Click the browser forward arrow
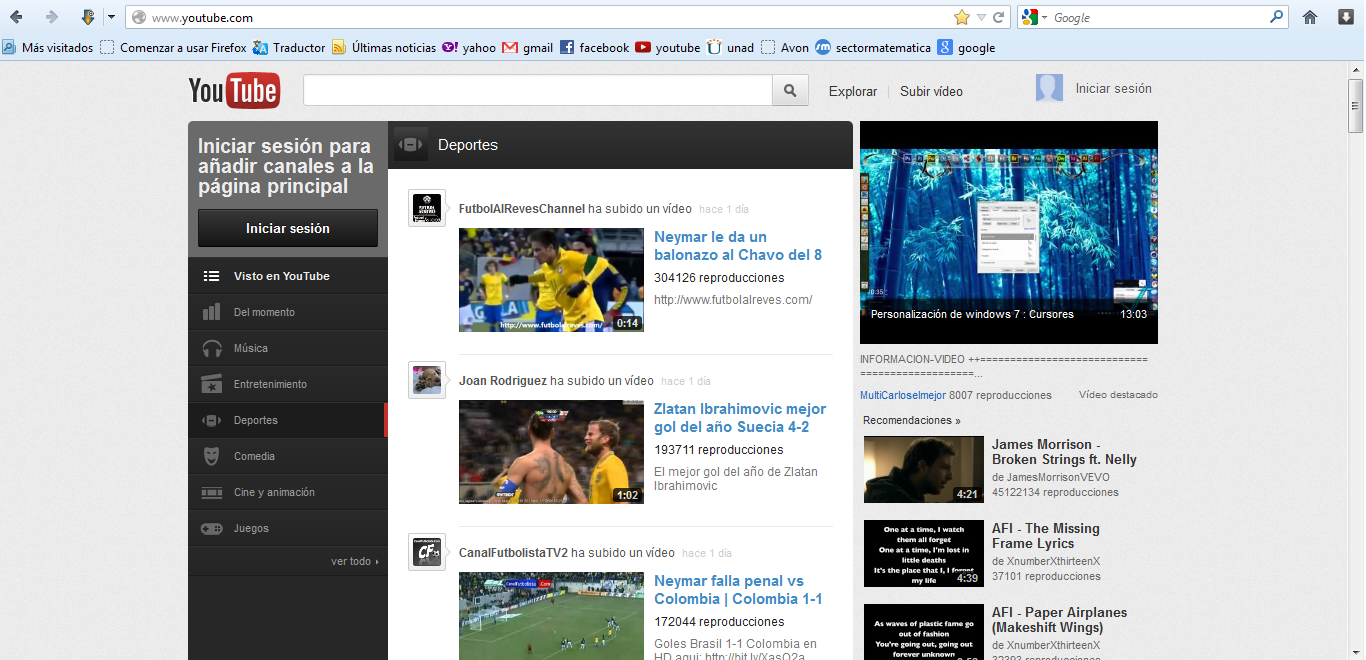 [x=52, y=17]
